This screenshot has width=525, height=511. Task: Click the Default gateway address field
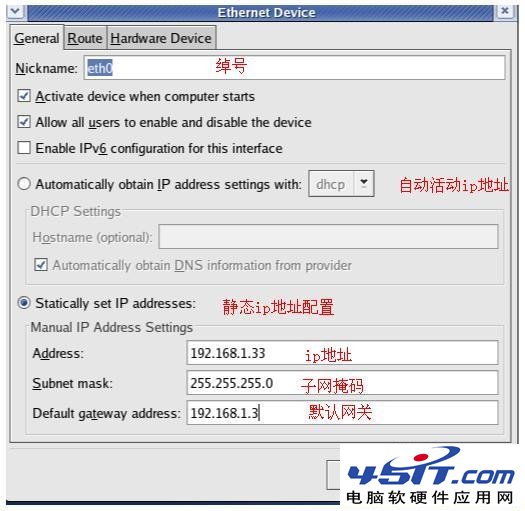(x=342, y=413)
